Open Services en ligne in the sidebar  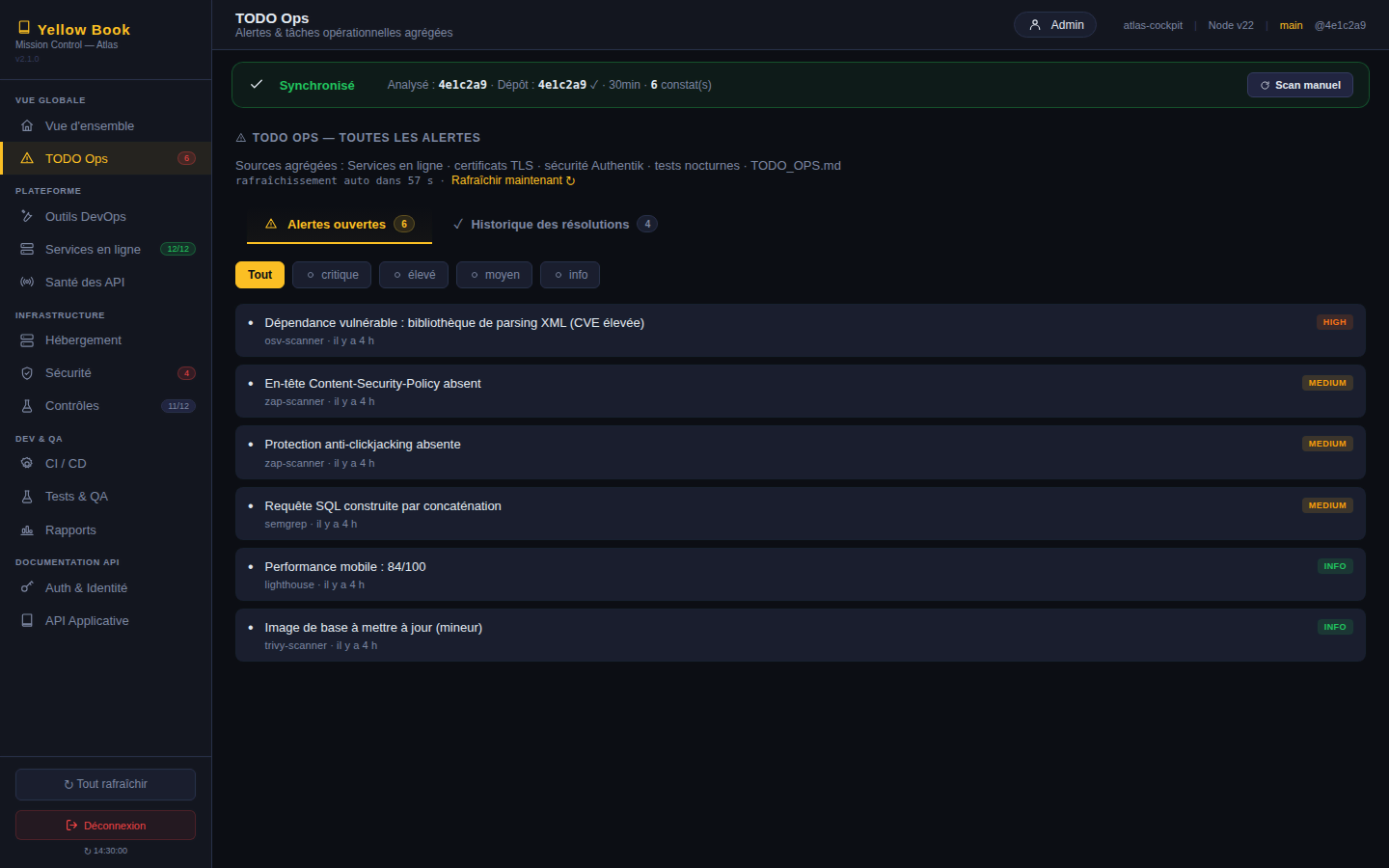point(106,250)
